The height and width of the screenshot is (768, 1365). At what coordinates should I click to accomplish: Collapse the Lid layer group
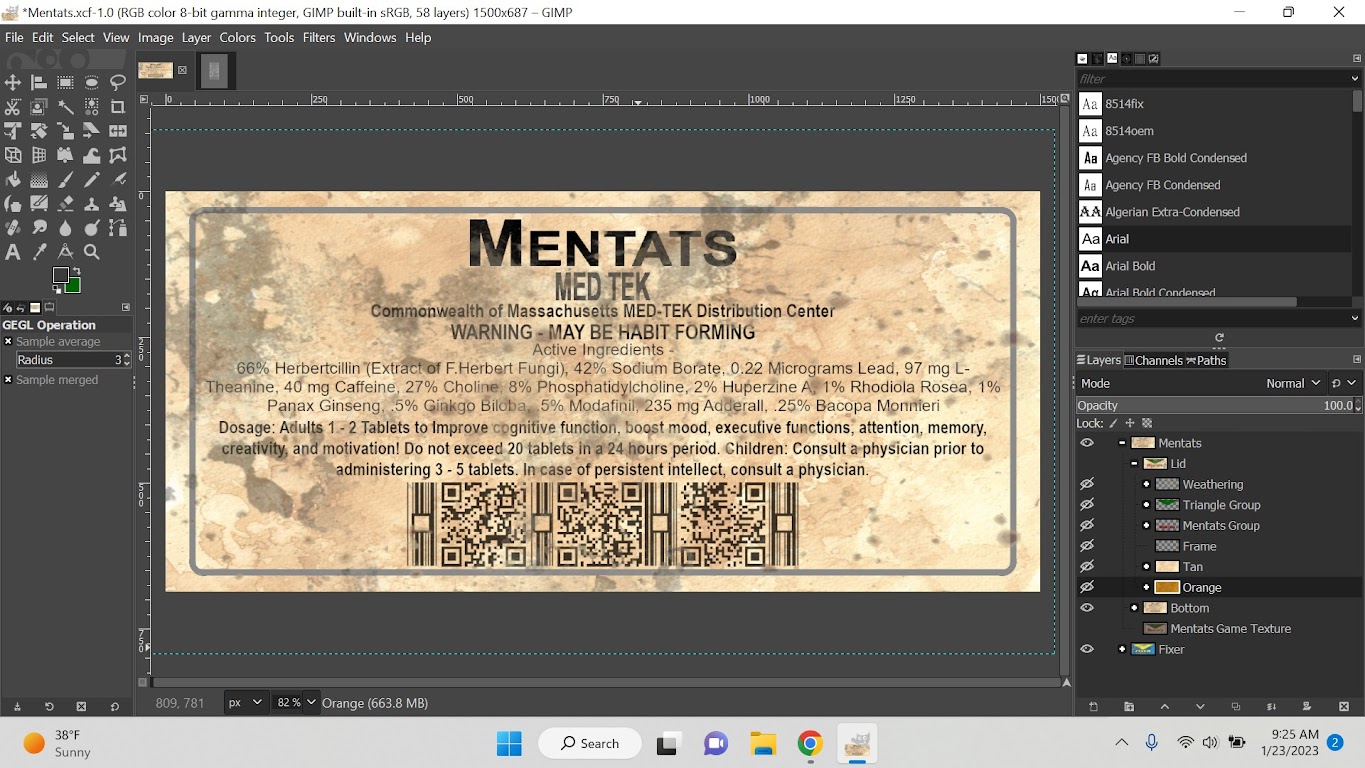1134,464
